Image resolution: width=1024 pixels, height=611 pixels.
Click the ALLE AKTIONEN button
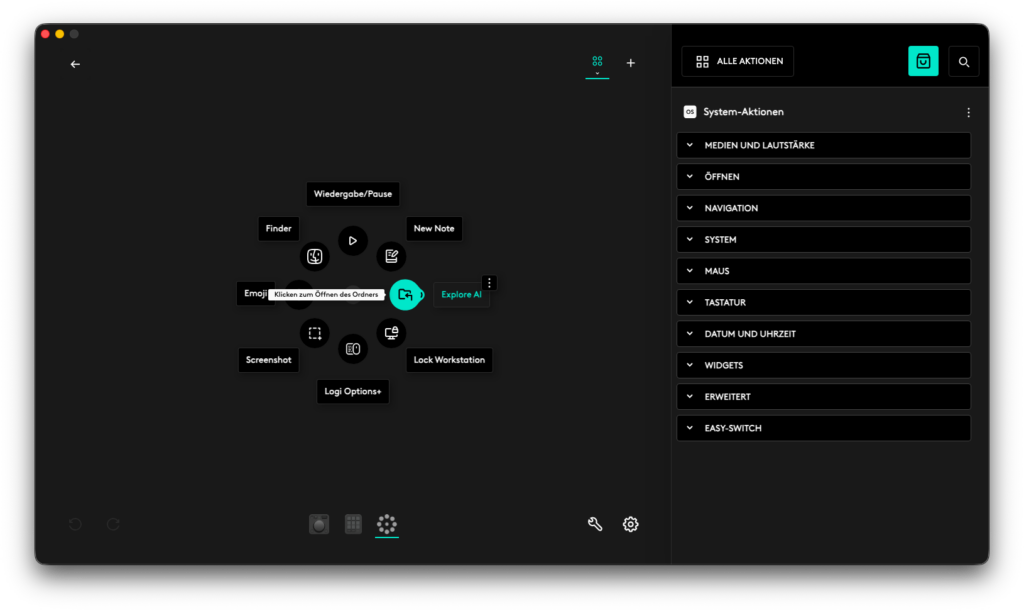click(x=738, y=61)
